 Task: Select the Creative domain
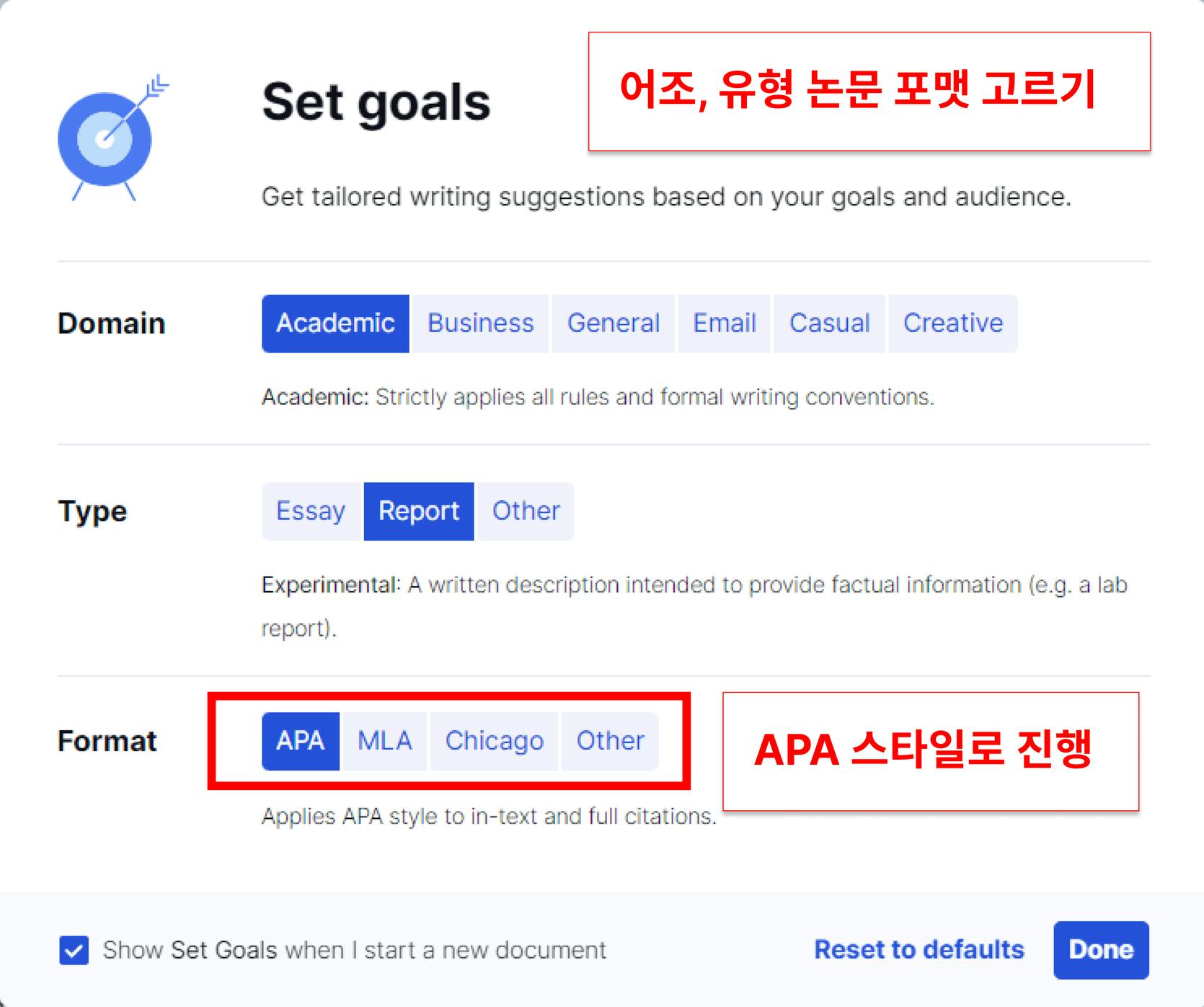click(952, 324)
